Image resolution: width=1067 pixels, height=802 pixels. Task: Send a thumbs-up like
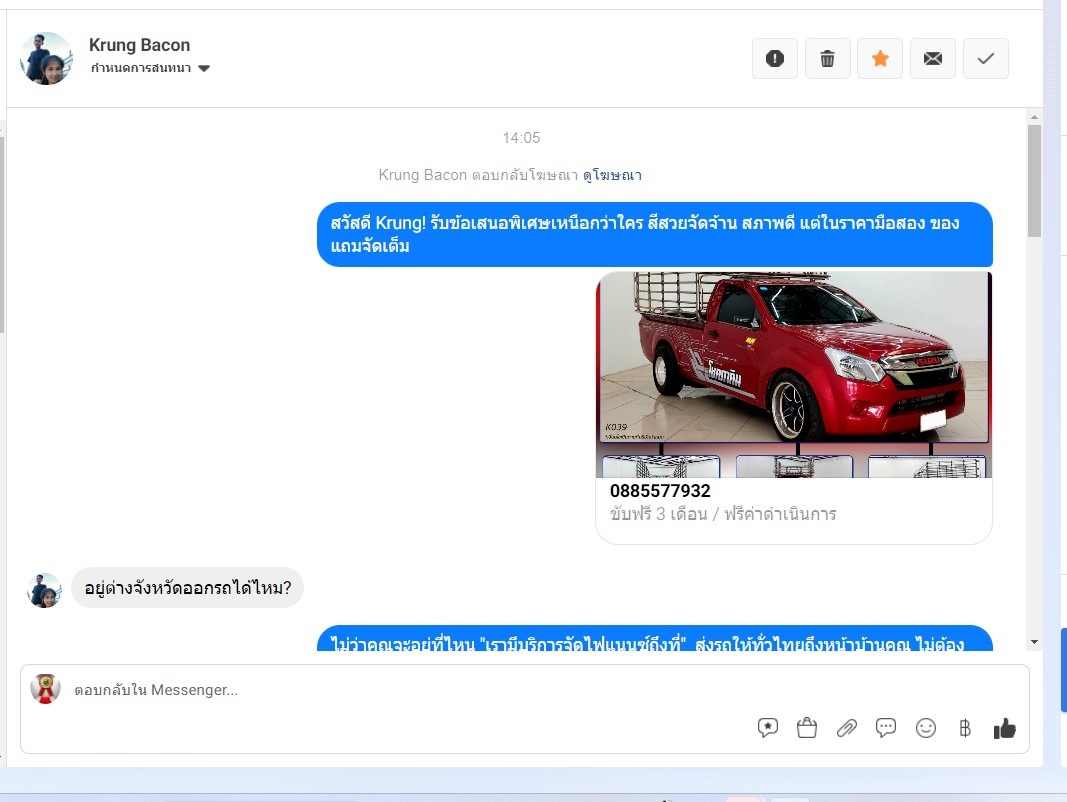1004,728
